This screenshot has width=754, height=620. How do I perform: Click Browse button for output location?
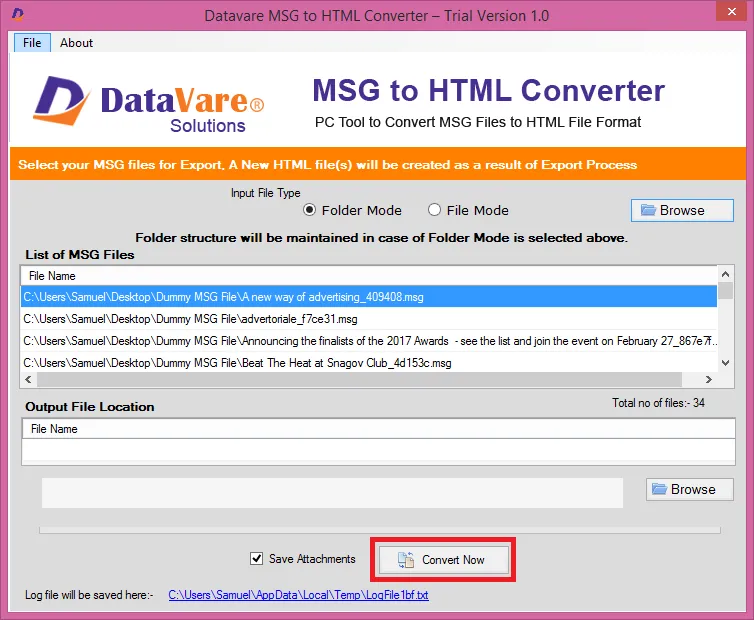(x=690, y=489)
